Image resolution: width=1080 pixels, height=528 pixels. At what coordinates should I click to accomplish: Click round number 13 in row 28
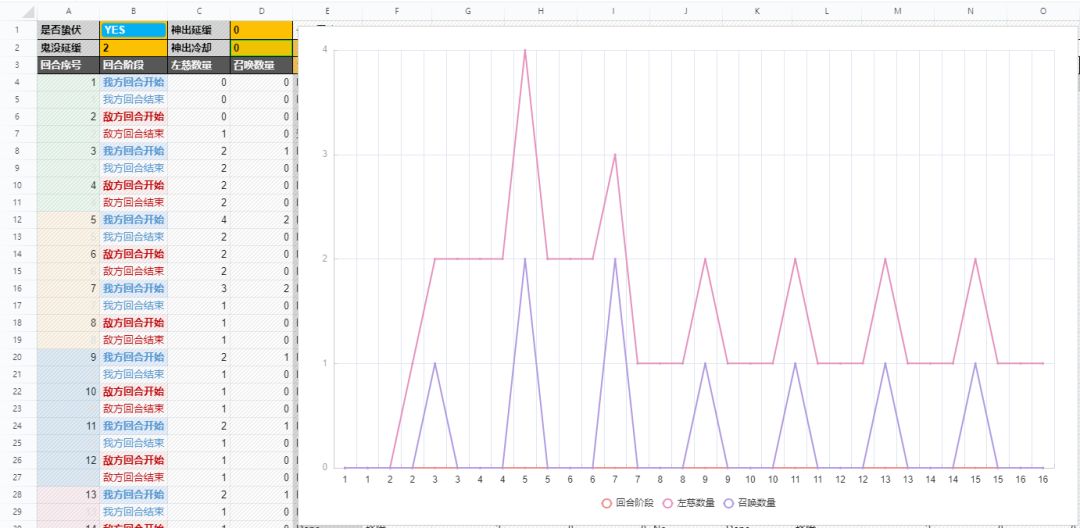click(x=68, y=494)
